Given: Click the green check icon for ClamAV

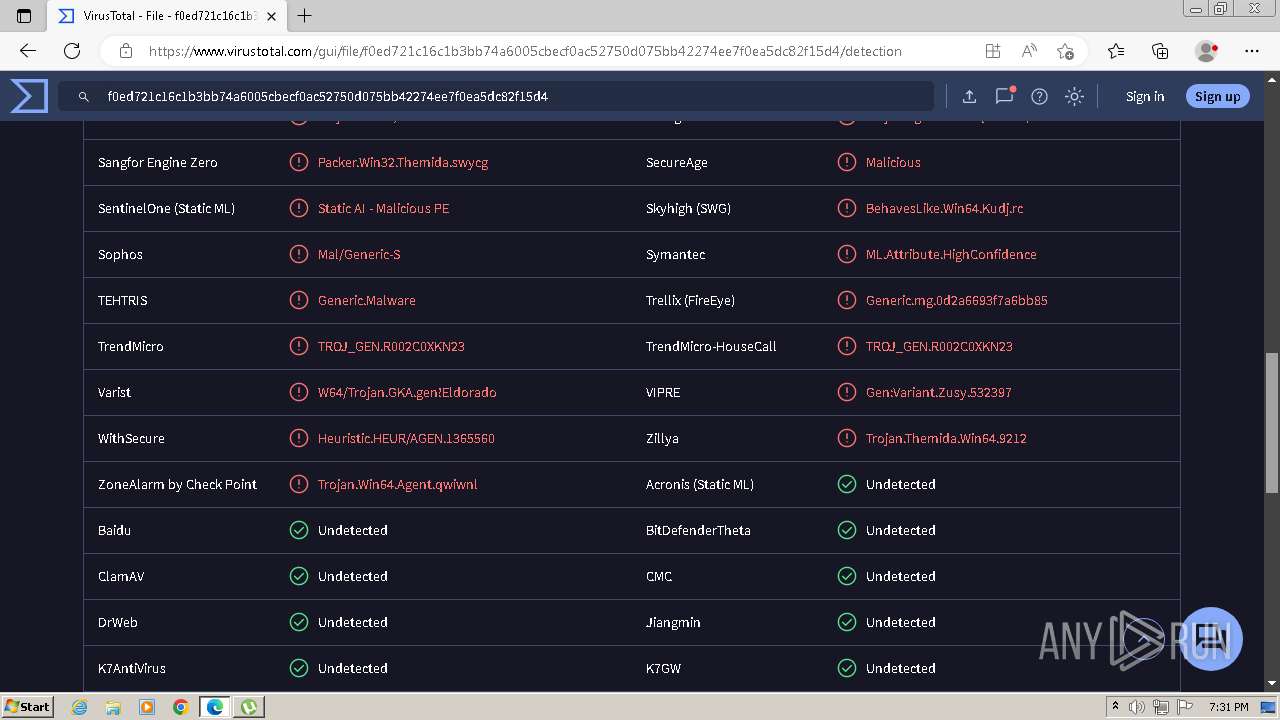Looking at the screenshot, I should (299, 576).
